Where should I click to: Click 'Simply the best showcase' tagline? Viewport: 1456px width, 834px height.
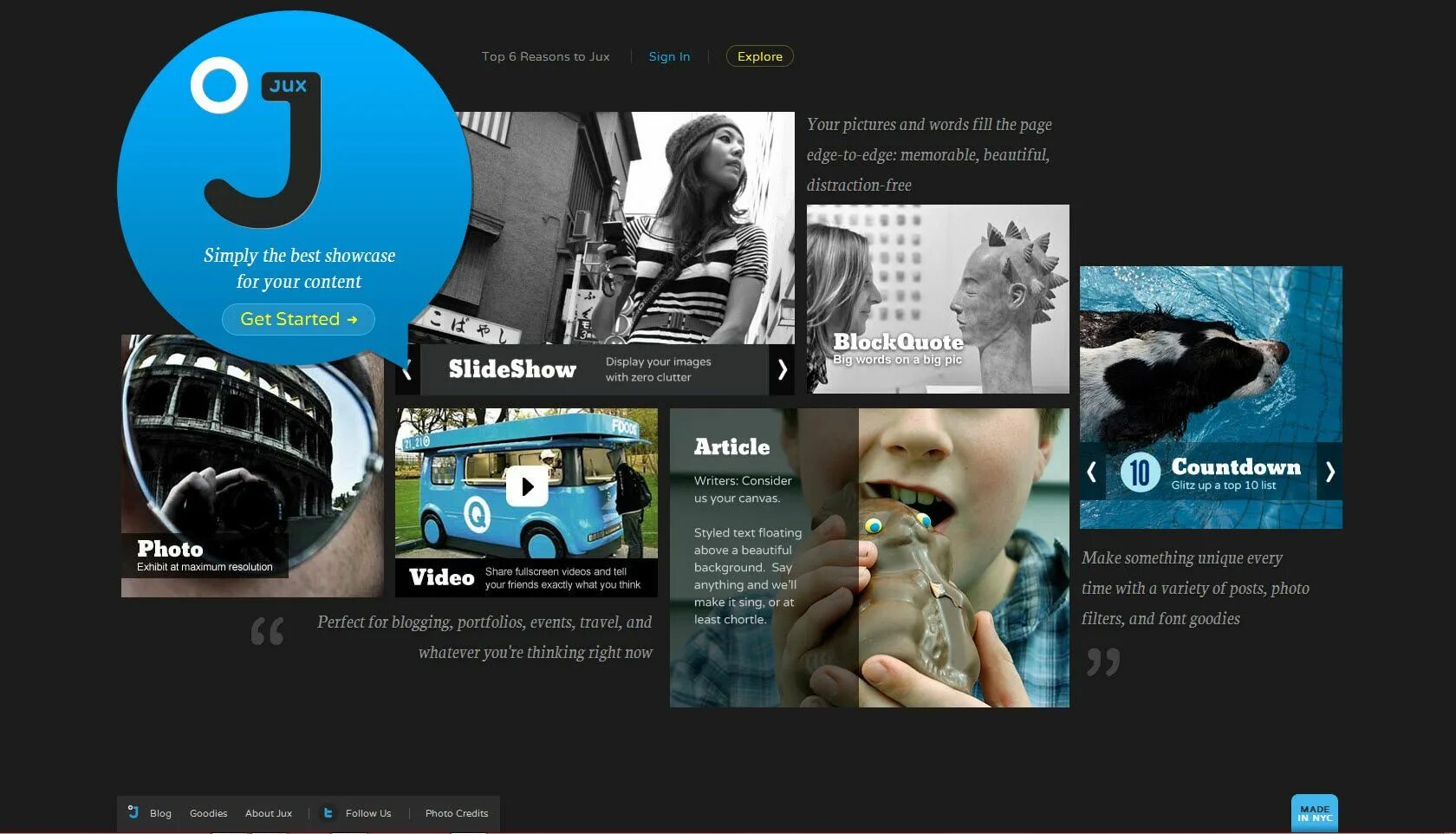point(300,256)
